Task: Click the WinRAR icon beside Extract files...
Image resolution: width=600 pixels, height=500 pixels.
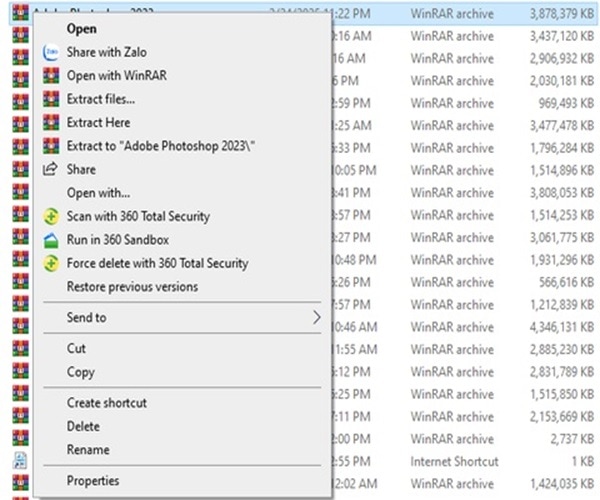Action: click(x=51, y=99)
